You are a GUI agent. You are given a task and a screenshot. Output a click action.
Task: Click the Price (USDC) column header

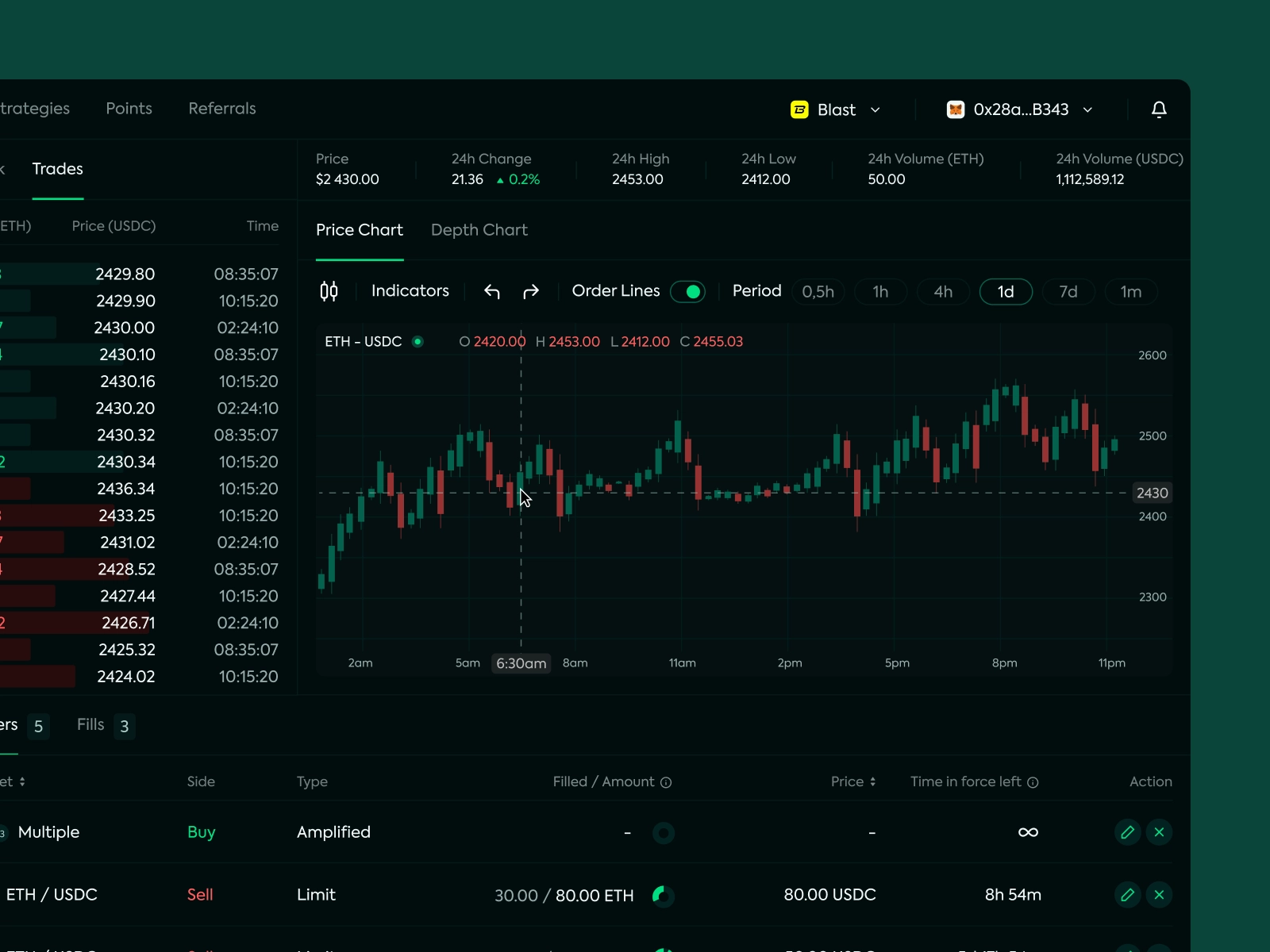coord(114,226)
